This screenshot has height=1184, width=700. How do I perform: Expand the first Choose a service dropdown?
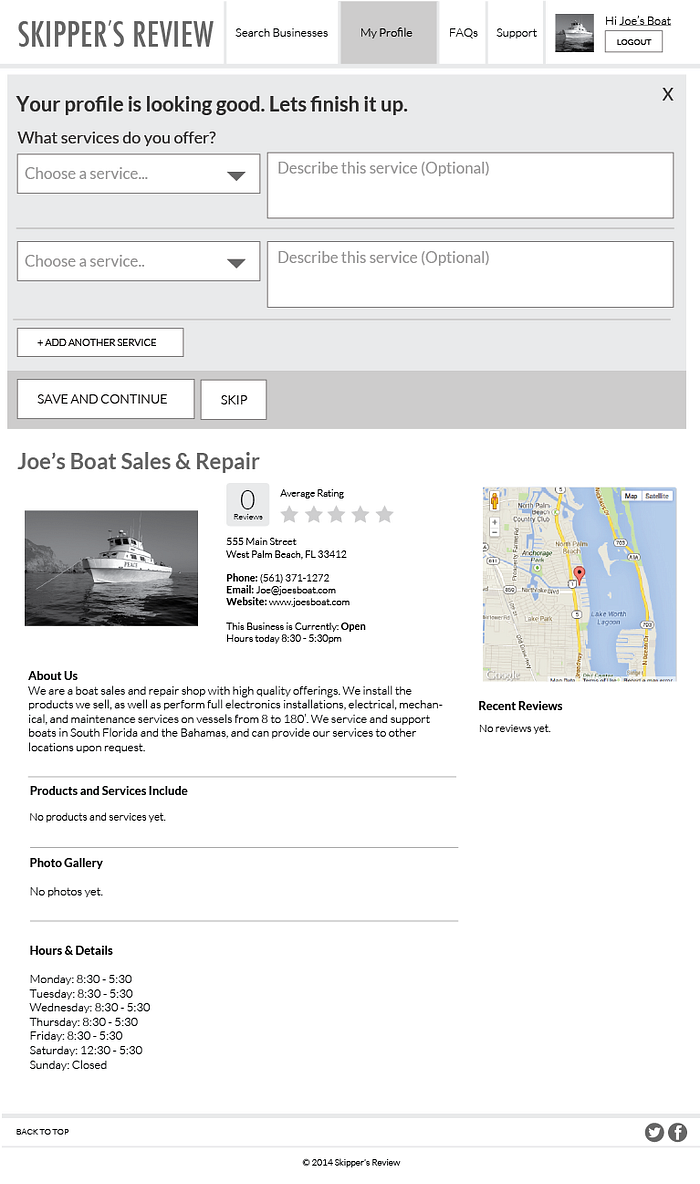(x=139, y=174)
